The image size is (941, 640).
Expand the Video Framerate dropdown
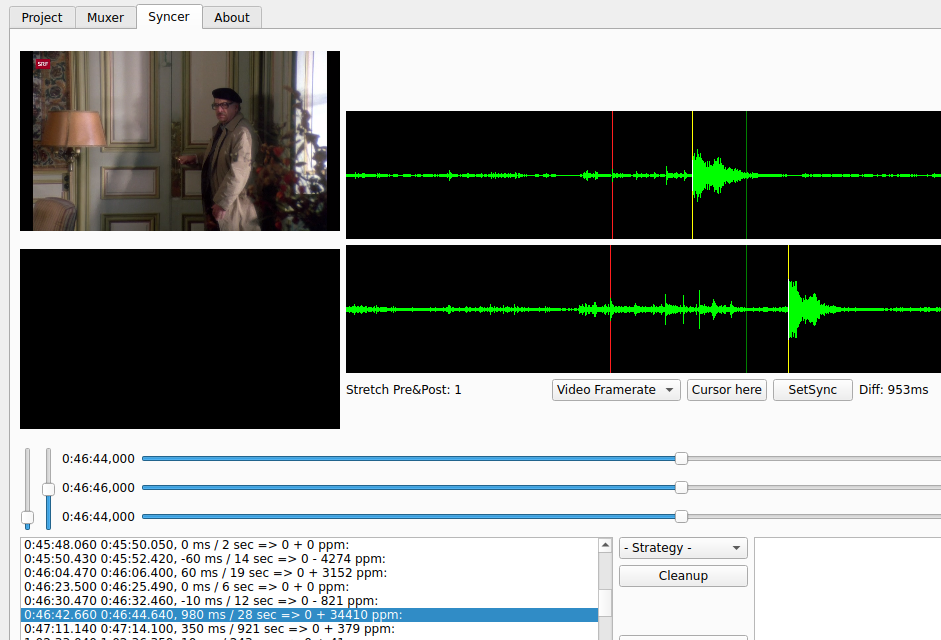coord(615,390)
